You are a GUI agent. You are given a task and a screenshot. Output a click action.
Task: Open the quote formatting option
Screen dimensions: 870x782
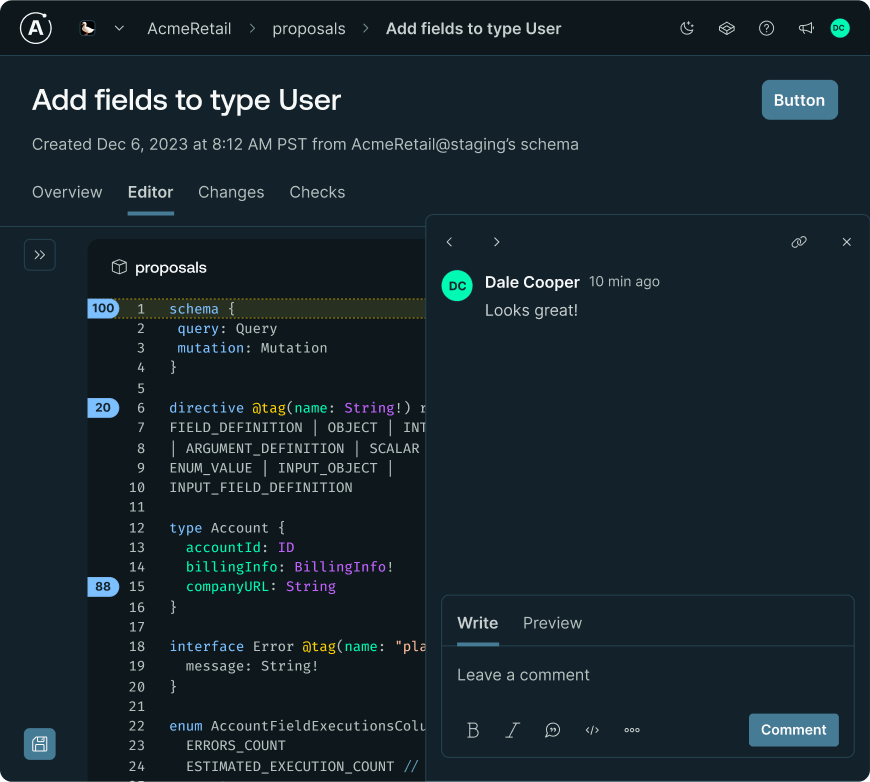pos(552,730)
